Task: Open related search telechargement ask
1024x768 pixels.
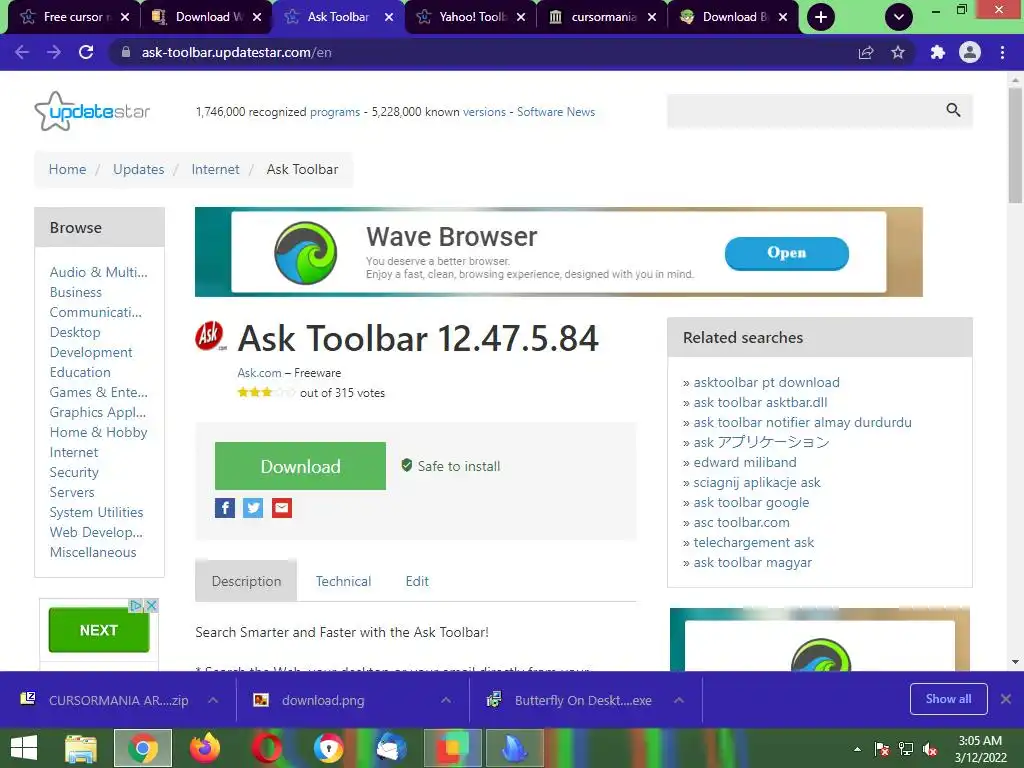Action: coord(754,543)
